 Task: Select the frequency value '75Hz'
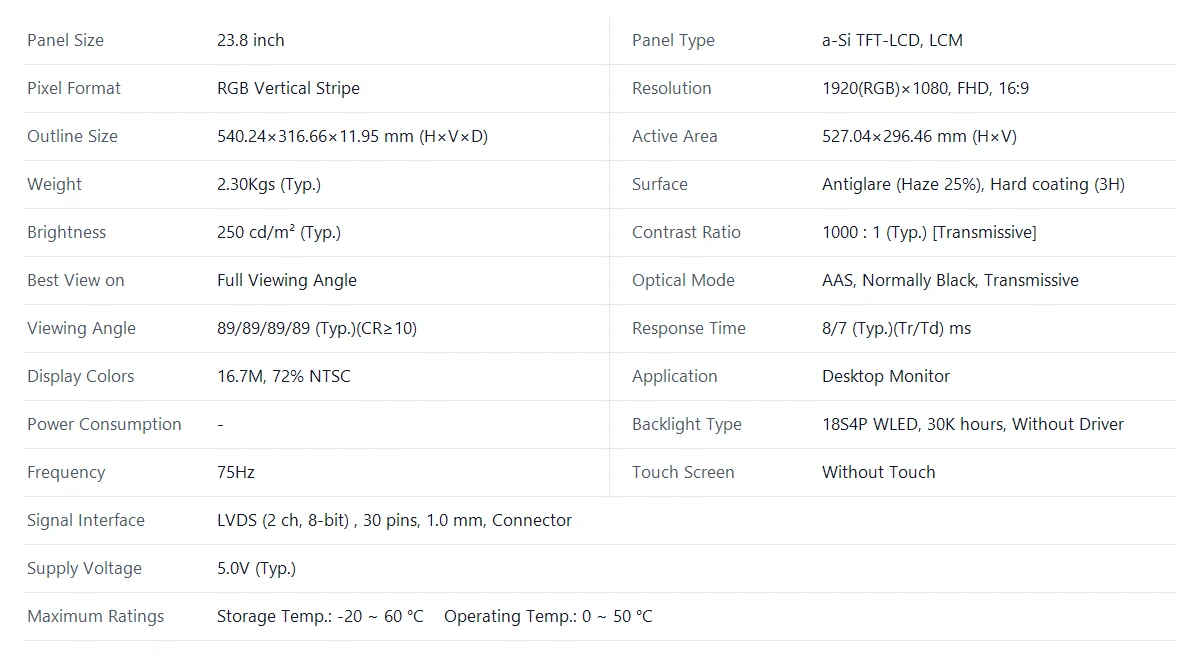236,472
